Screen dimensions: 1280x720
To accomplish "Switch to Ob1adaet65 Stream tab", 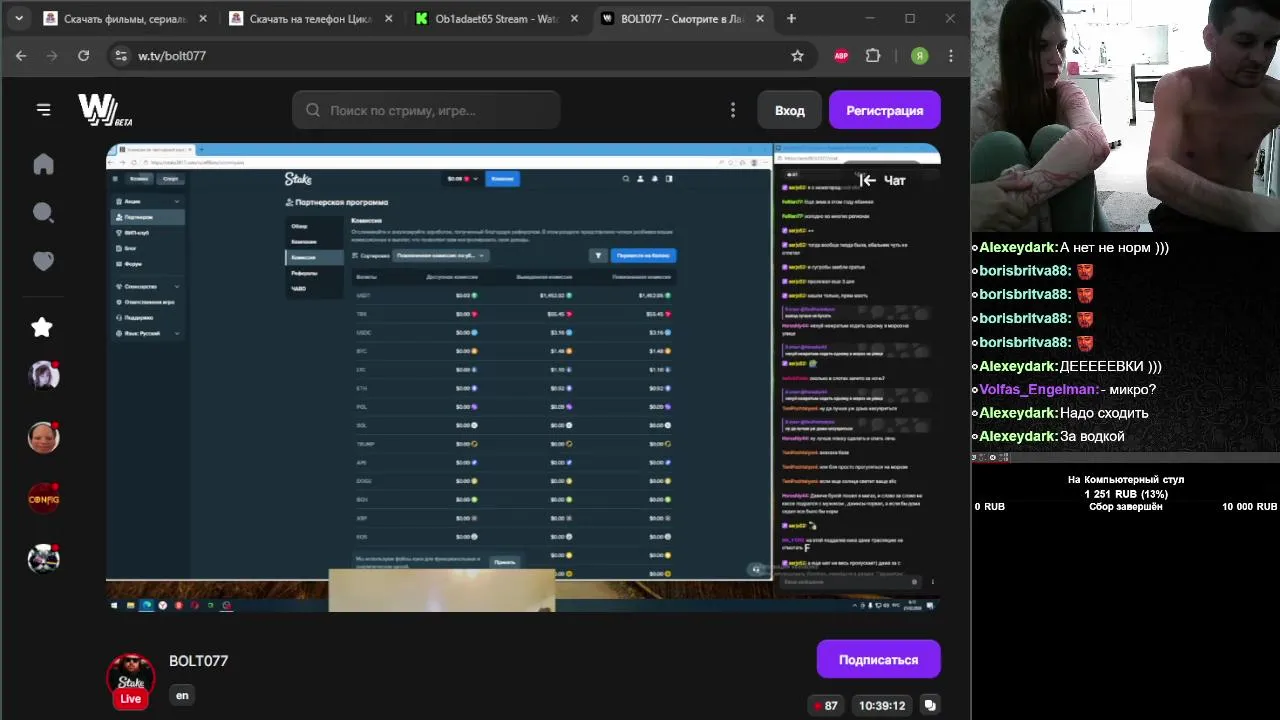I will pos(495,18).
